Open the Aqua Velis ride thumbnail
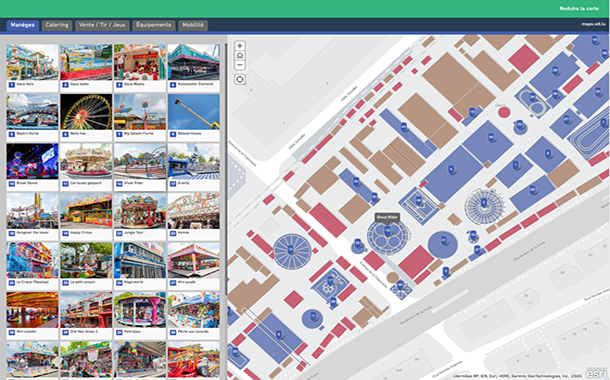The height and width of the screenshot is (380, 610). point(32,68)
